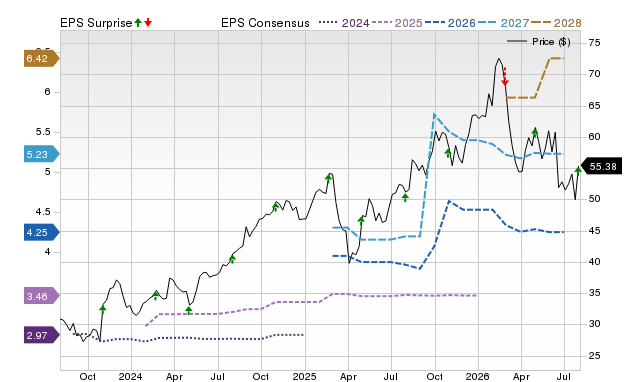Click the EPS Surprise legend label

coord(96,23)
